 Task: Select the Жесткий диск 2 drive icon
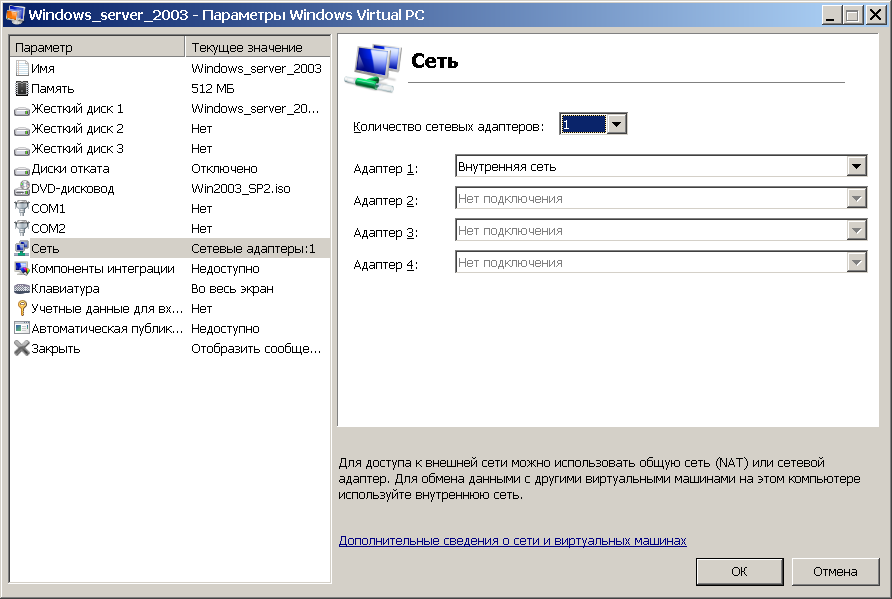(22, 130)
